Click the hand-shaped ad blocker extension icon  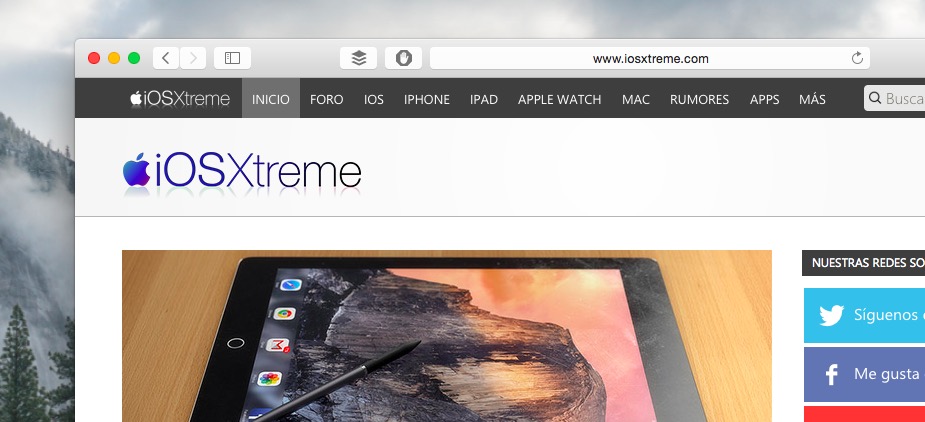[404, 58]
